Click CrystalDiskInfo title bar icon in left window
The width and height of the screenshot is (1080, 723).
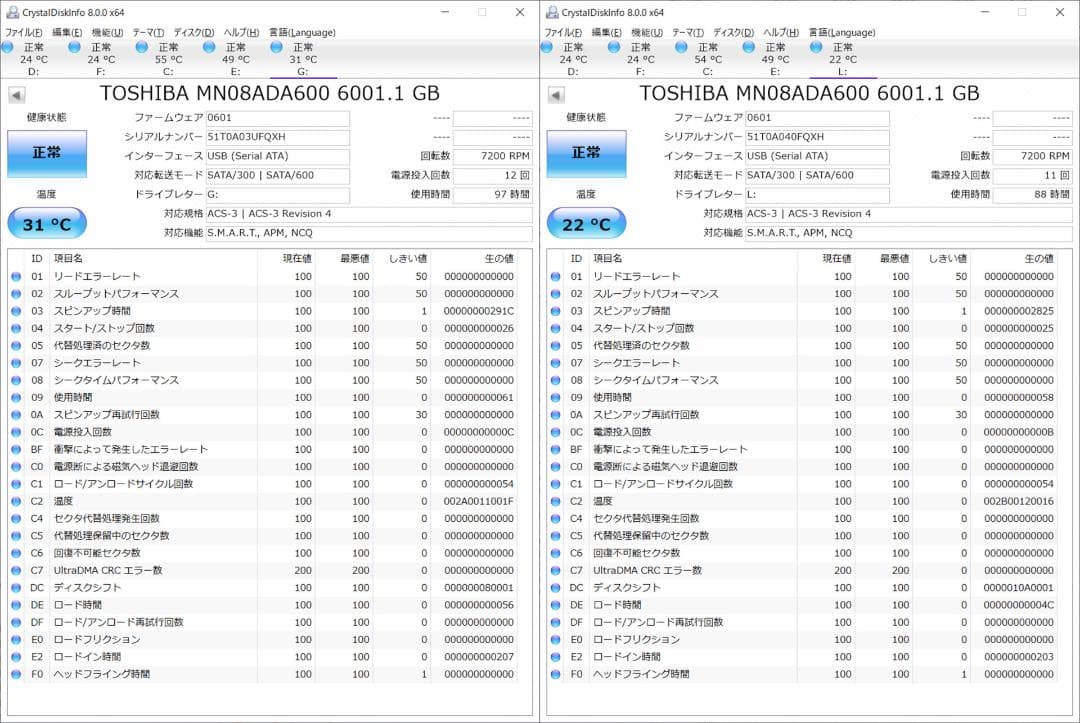point(12,12)
